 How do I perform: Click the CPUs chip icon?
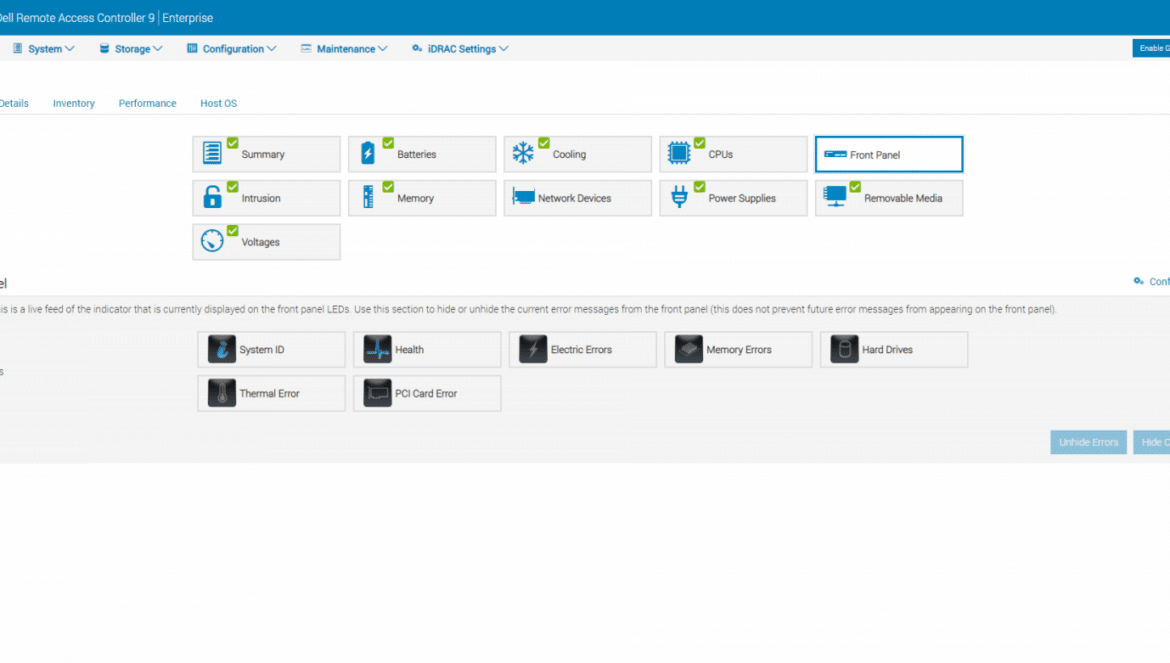(679, 153)
